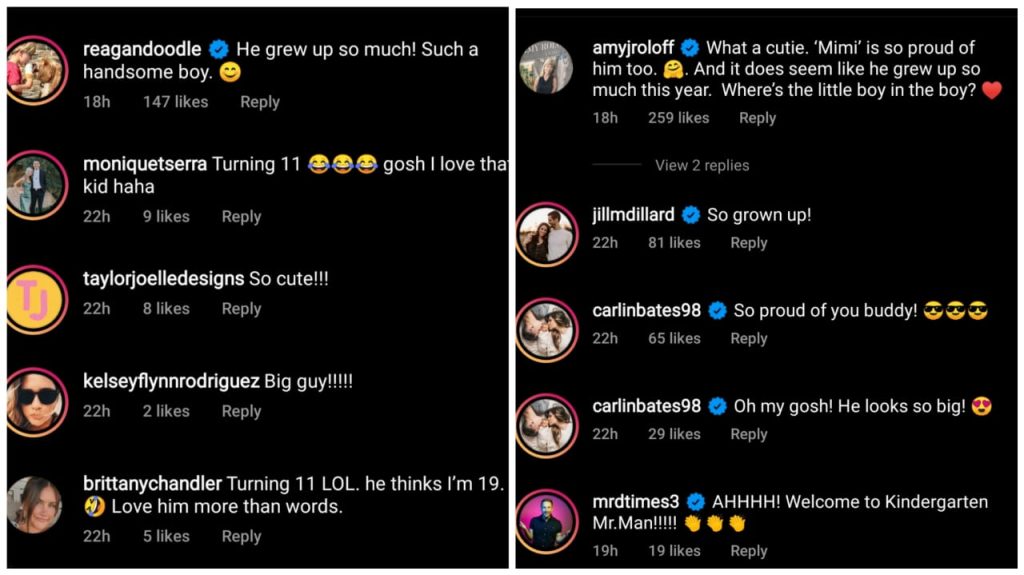Click amyjroloff's profile picture
The width and height of the screenshot is (1024, 575).
click(546, 69)
